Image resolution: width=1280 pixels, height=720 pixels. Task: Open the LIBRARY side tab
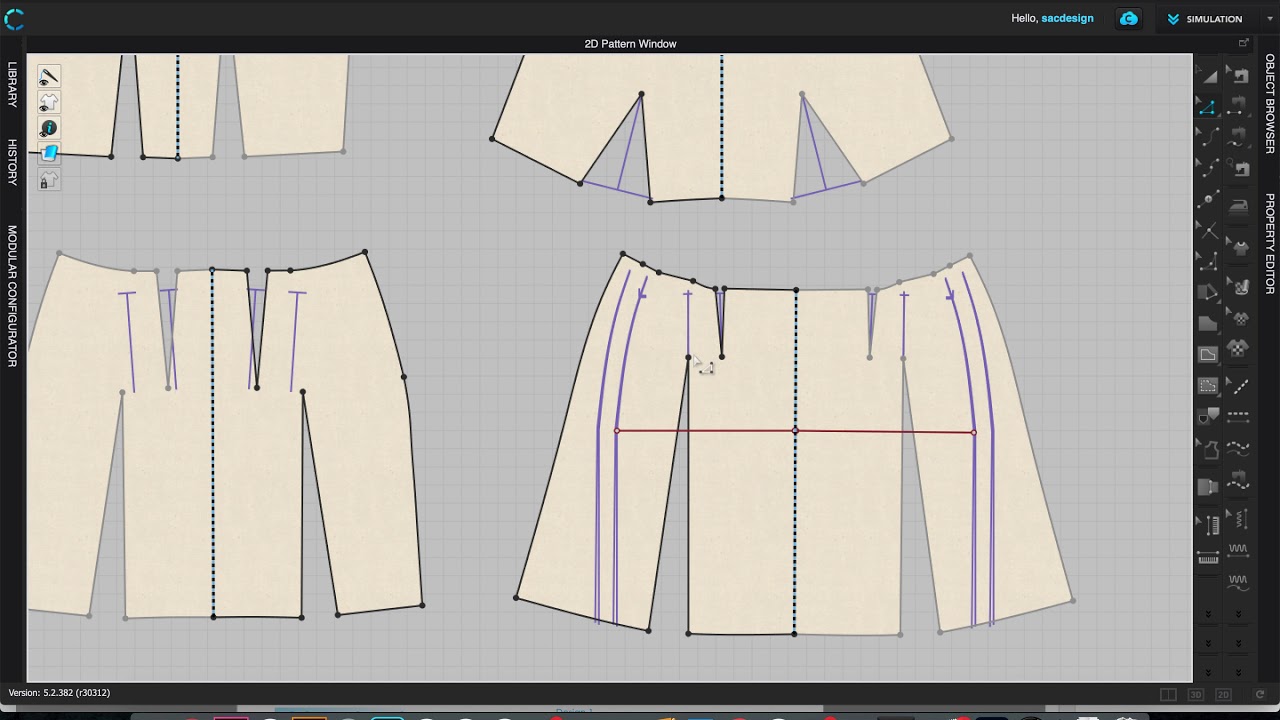pyautogui.click(x=13, y=85)
